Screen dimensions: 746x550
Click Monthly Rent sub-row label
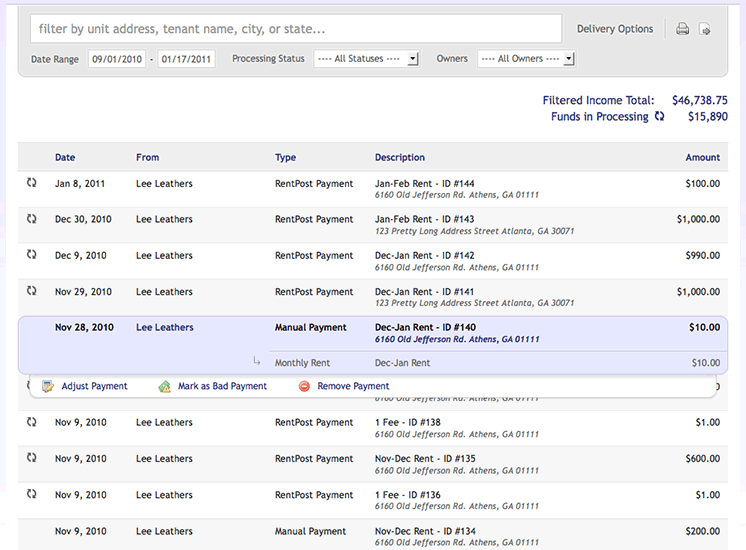point(302,363)
